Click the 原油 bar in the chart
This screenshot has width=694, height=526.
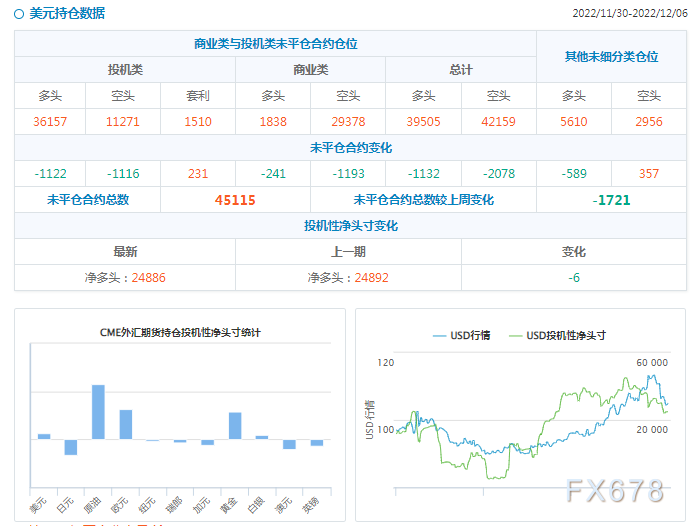[x=98, y=412]
